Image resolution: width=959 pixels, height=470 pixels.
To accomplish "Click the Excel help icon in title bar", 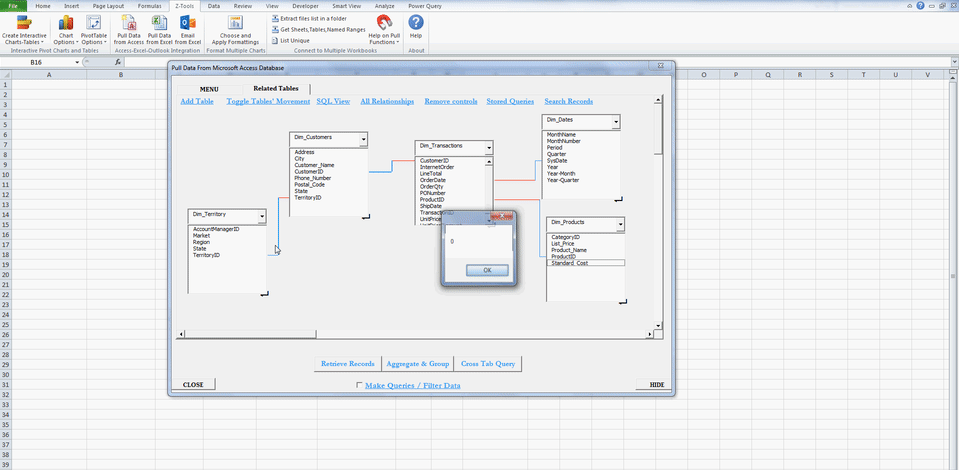I will click(920, 5).
